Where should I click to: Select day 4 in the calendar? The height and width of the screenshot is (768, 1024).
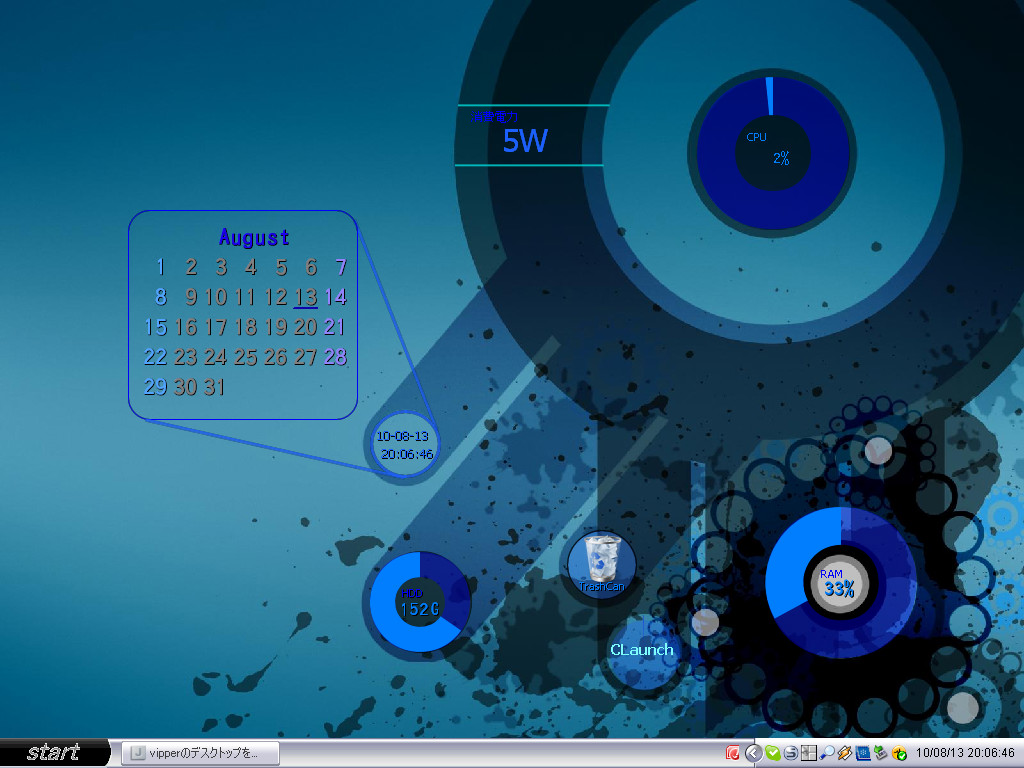pyautogui.click(x=251, y=266)
